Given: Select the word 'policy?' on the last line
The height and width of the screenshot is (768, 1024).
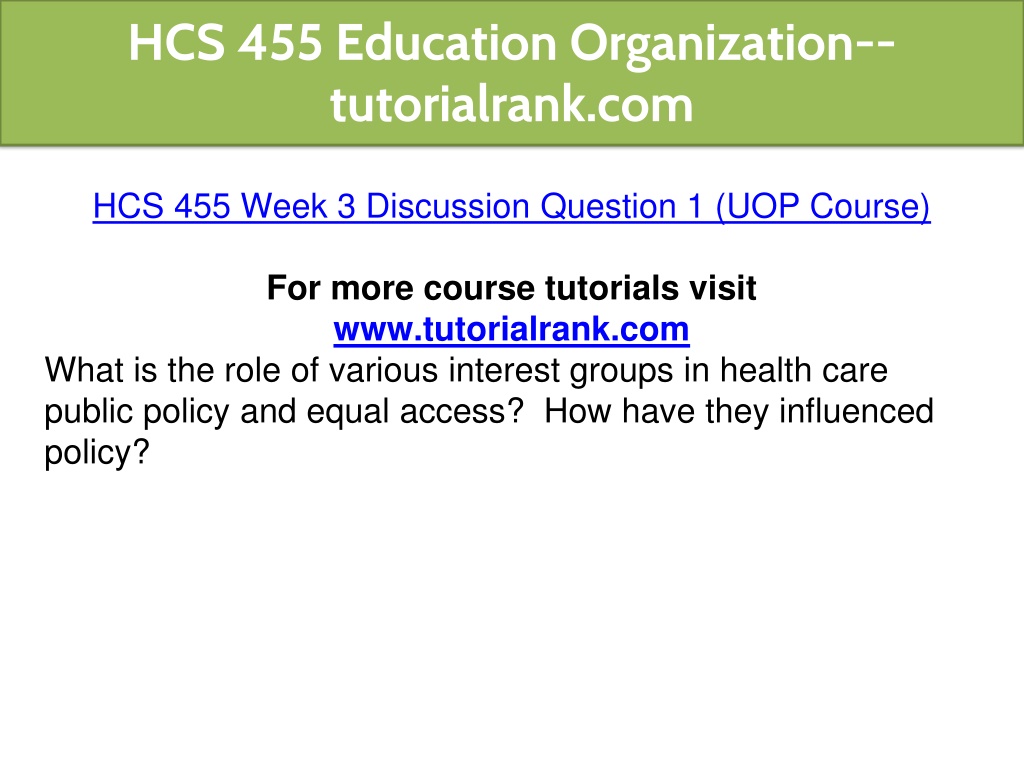Looking at the screenshot, I should coord(97,453).
